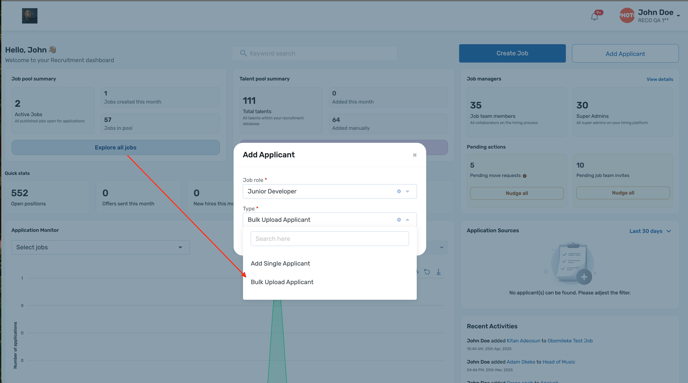Click the Create Job button
The height and width of the screenshot is (383, 688).
tap(512, 53)
